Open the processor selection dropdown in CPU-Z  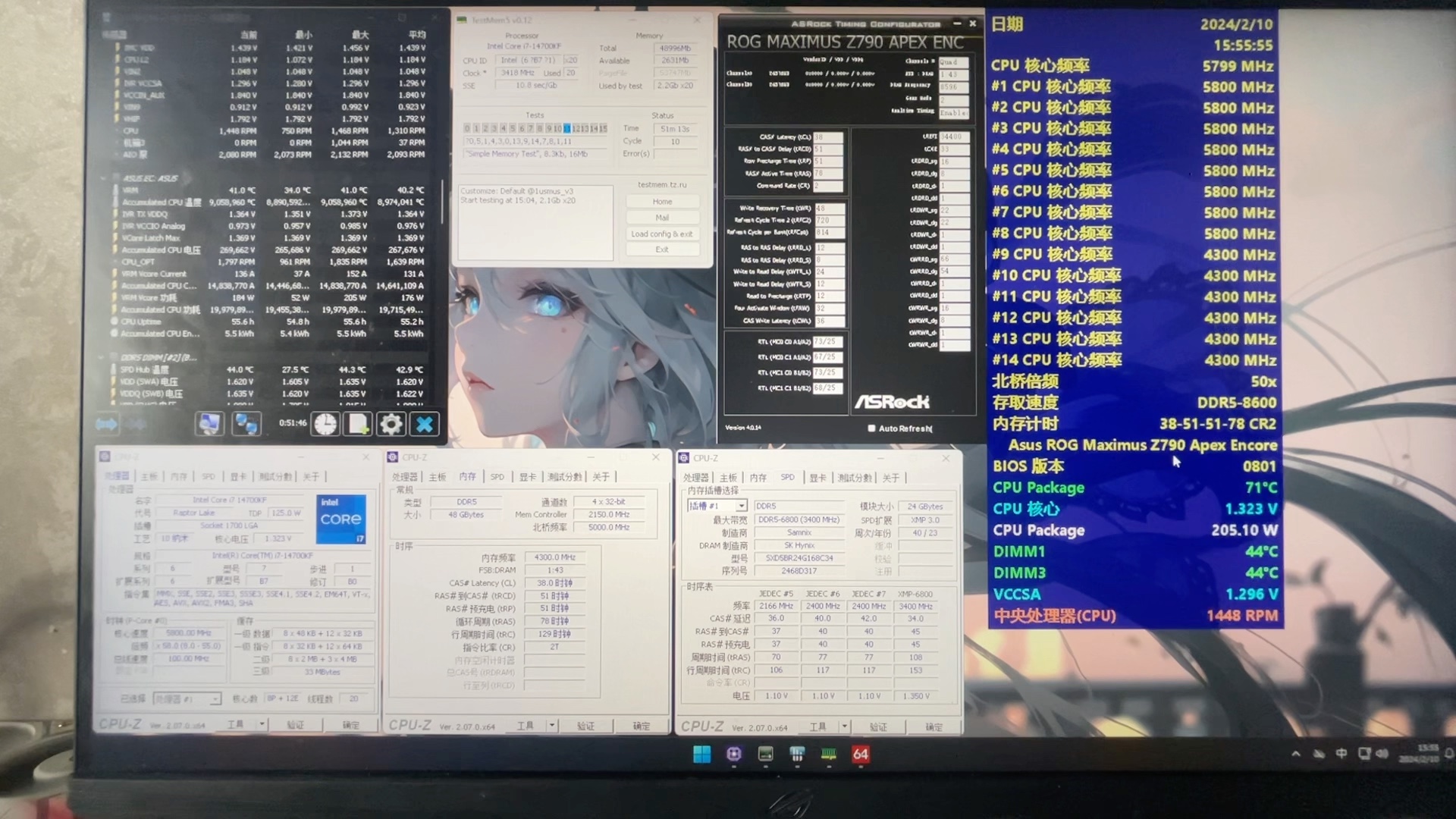point(187,698)
